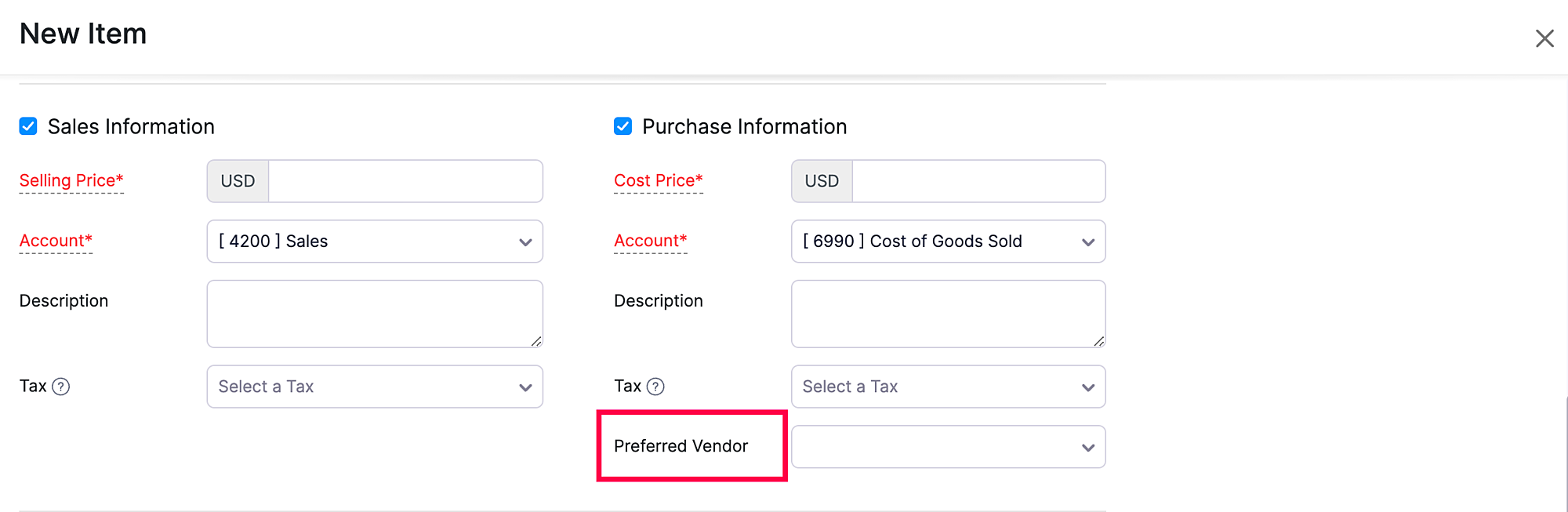Expand the Sales Select a Tax dropdown
Image resolution: width=1568 pixels, height=512 pixels.
click(x=375, y=387)
